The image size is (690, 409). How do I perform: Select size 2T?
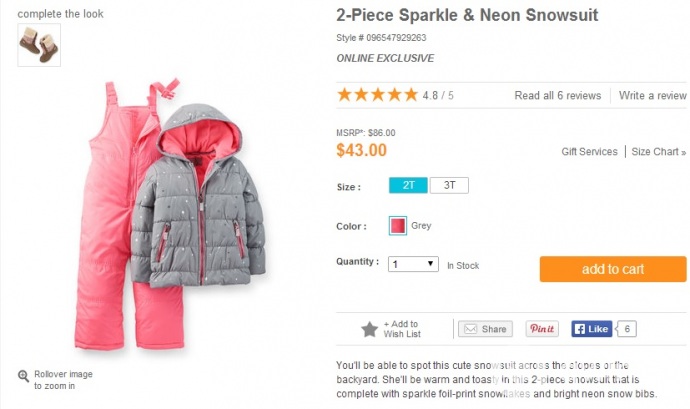(x=408, y=185)
